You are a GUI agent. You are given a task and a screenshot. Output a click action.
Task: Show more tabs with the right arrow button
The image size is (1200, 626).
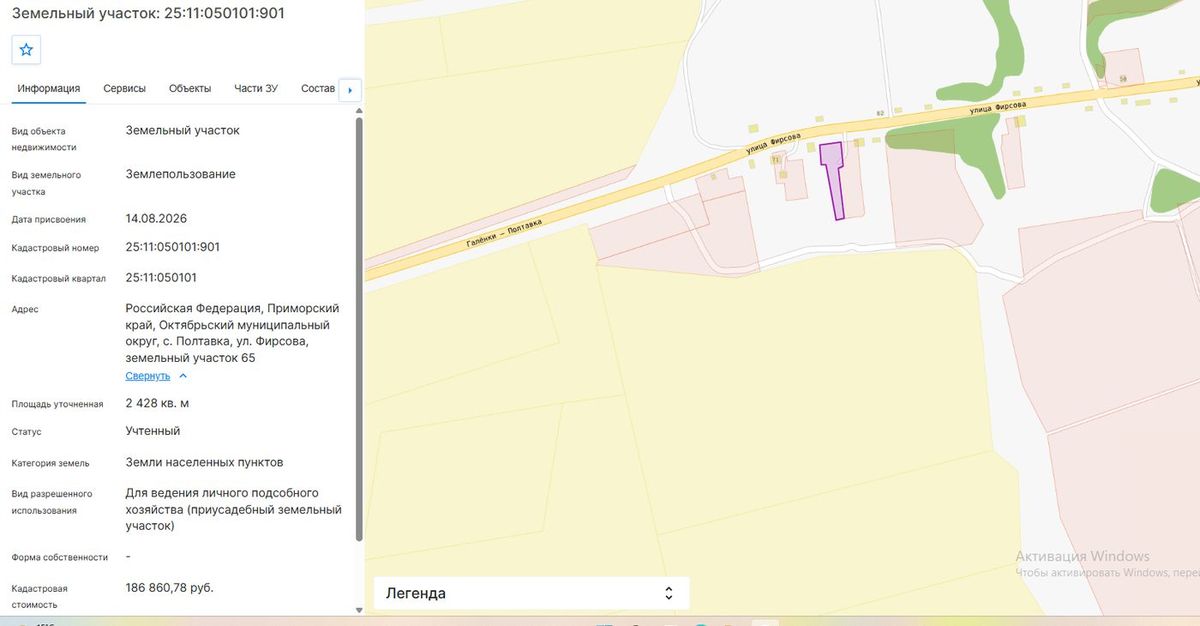[350, 90]
